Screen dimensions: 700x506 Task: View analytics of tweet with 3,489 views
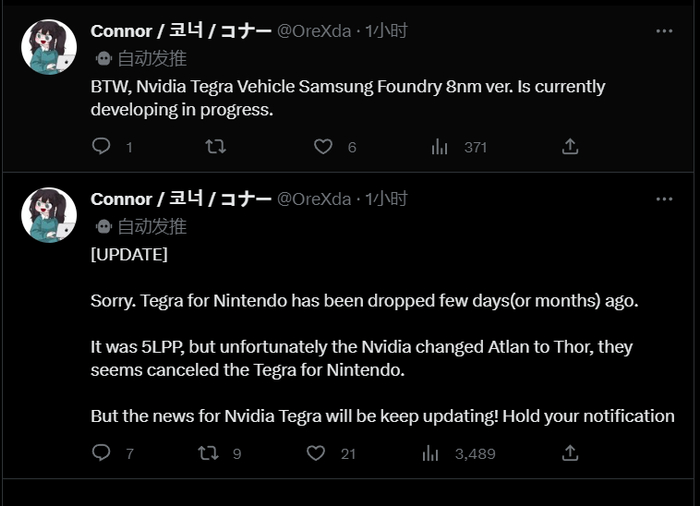pyautogui.click(x=431, y=453)
